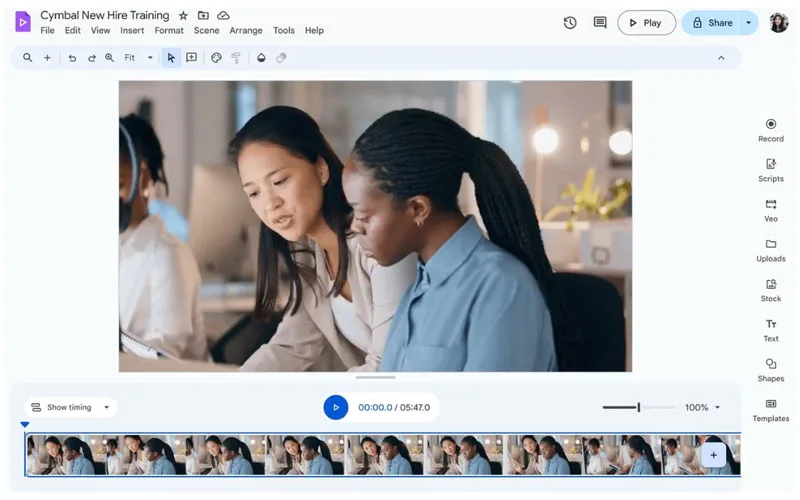Click the Google Vids purple logo icon

click(x=23, y=22)
